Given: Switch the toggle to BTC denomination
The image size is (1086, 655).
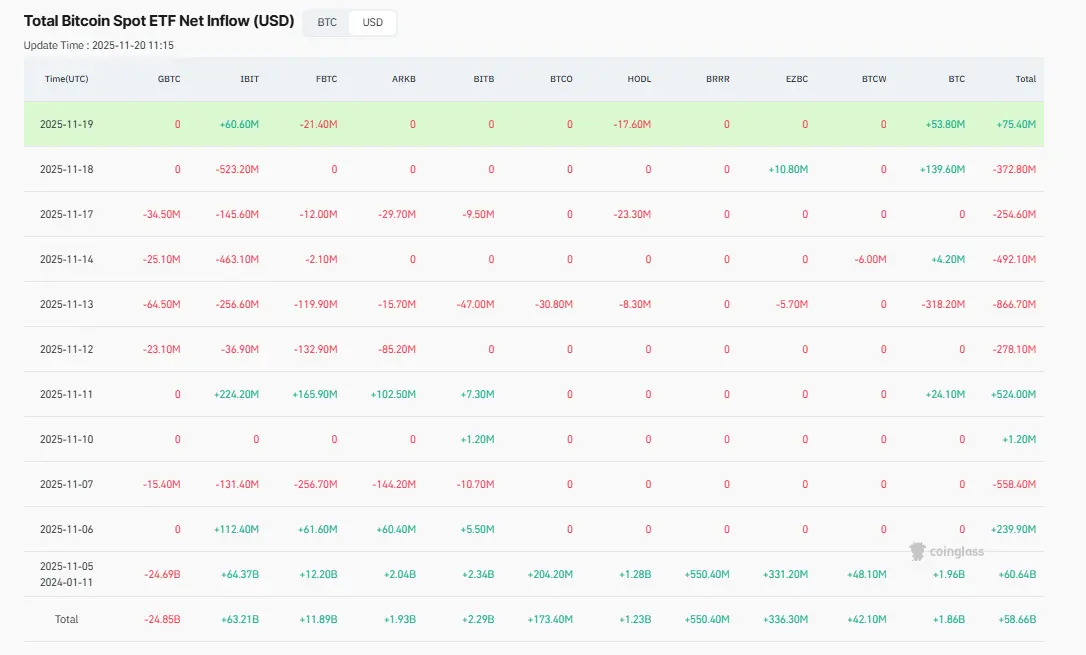Looking at the screenshot, I should click(x=327, y=22).
